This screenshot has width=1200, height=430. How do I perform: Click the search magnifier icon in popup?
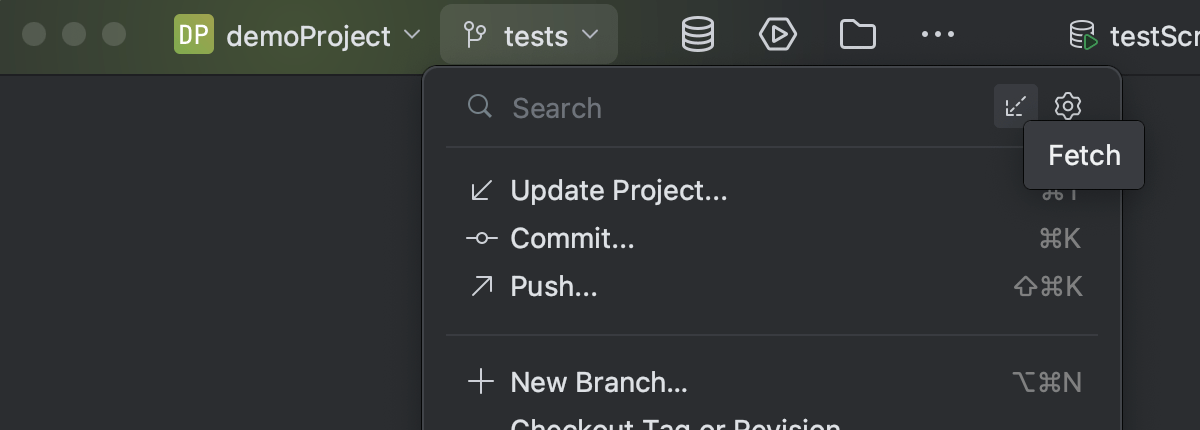click(x=480, y=106)
